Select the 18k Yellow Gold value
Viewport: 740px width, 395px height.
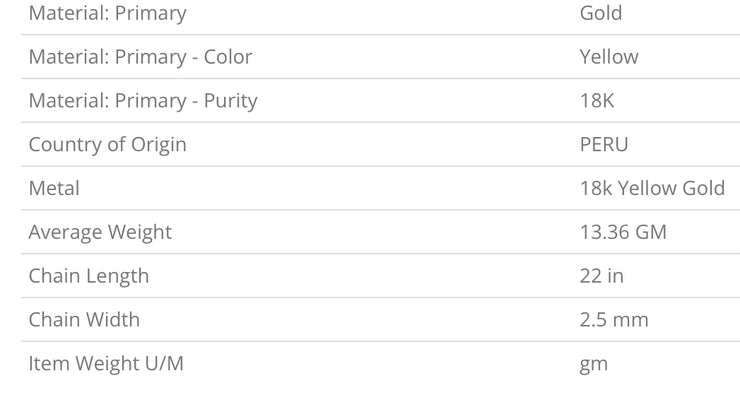652,188
